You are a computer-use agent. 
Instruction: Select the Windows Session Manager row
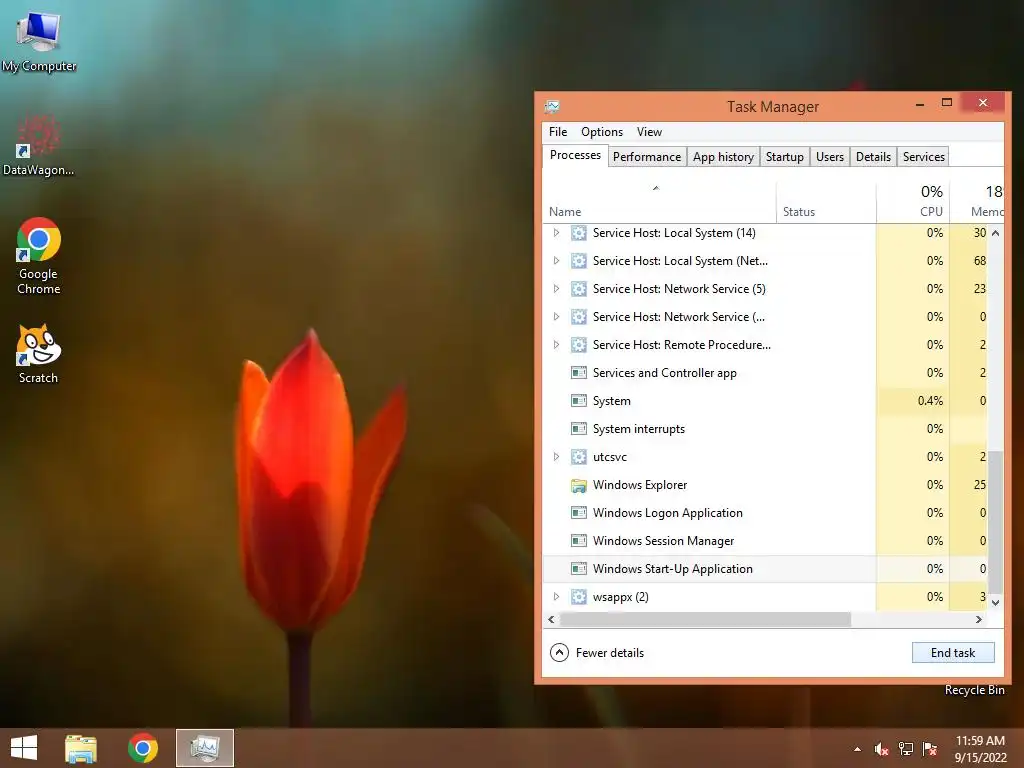[x=765, y=541]
